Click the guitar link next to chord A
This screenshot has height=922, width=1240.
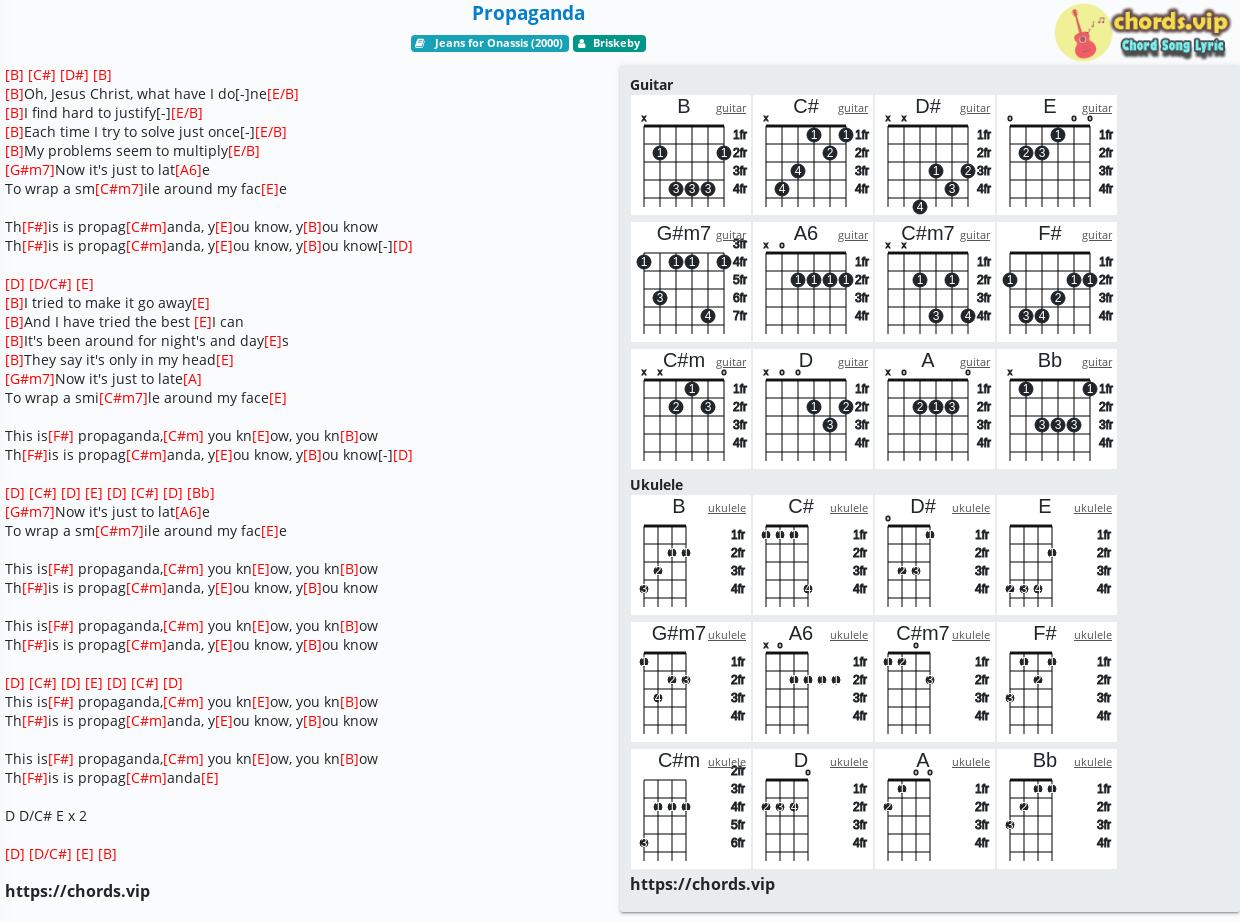click(975, 362)
